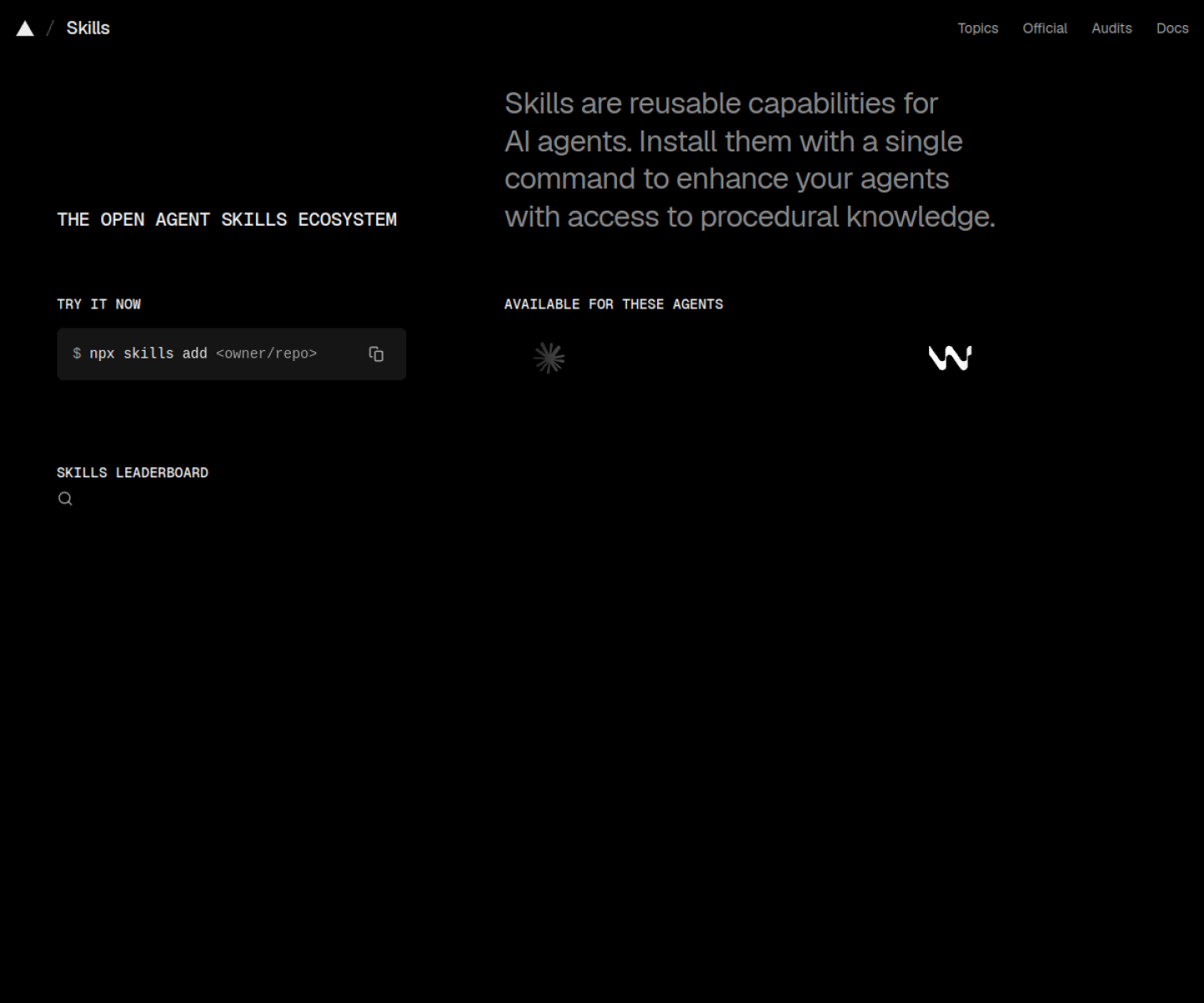Click the starburst agent logo
This screenshot has width=1204, height=1003.
tap(549, 358)
